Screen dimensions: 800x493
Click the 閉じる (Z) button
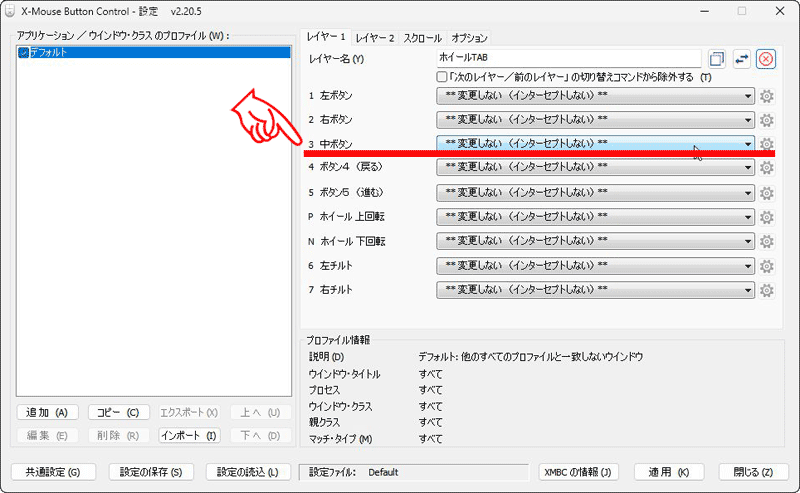tap(753, 472)
